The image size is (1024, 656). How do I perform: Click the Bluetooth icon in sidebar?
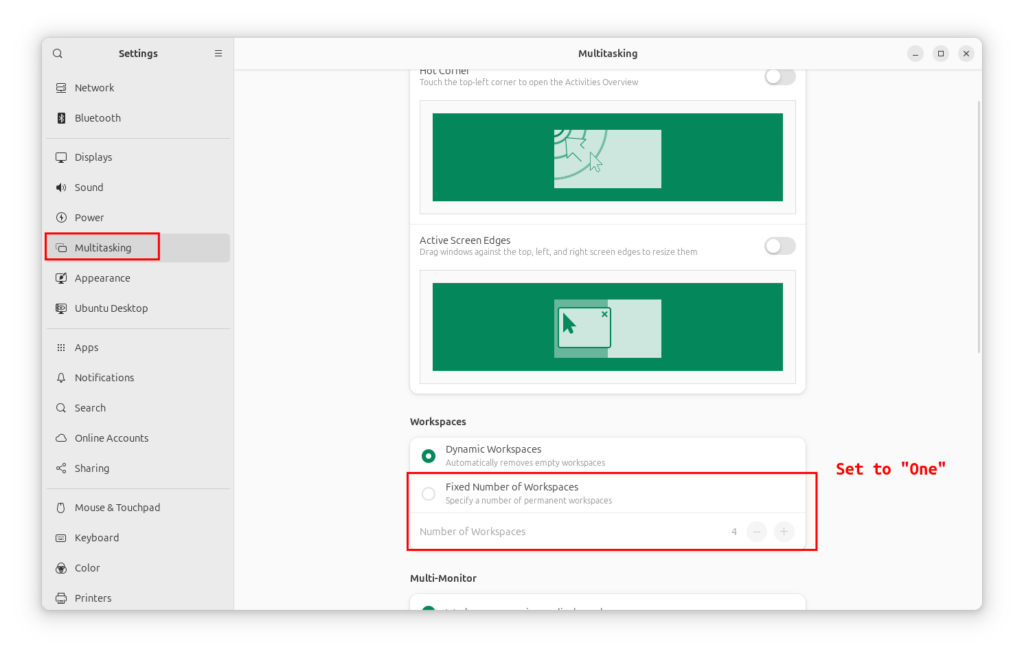61,118
